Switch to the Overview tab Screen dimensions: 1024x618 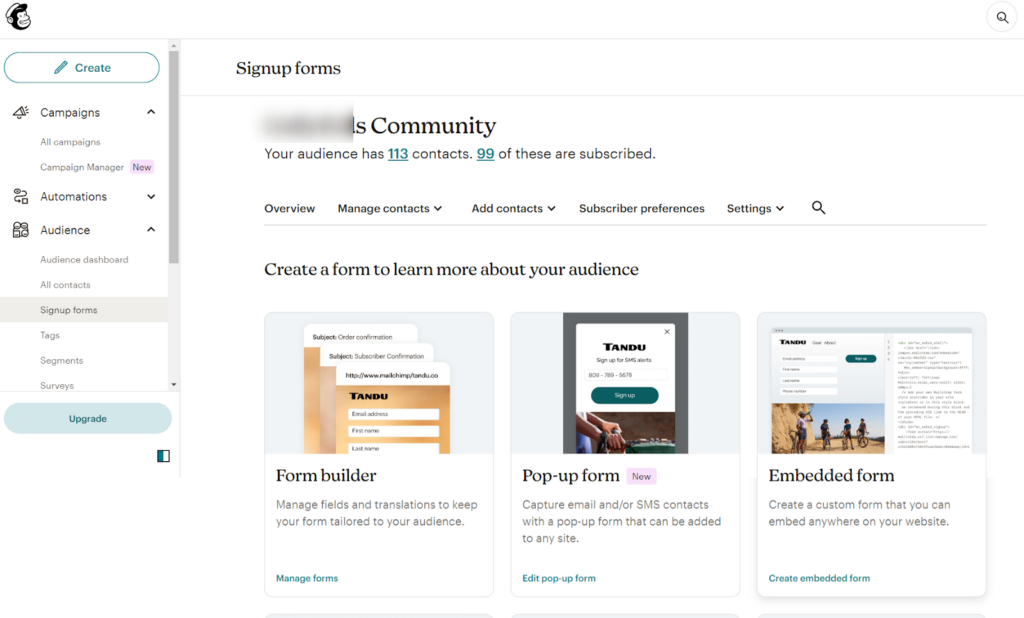[x=289, y=209]
